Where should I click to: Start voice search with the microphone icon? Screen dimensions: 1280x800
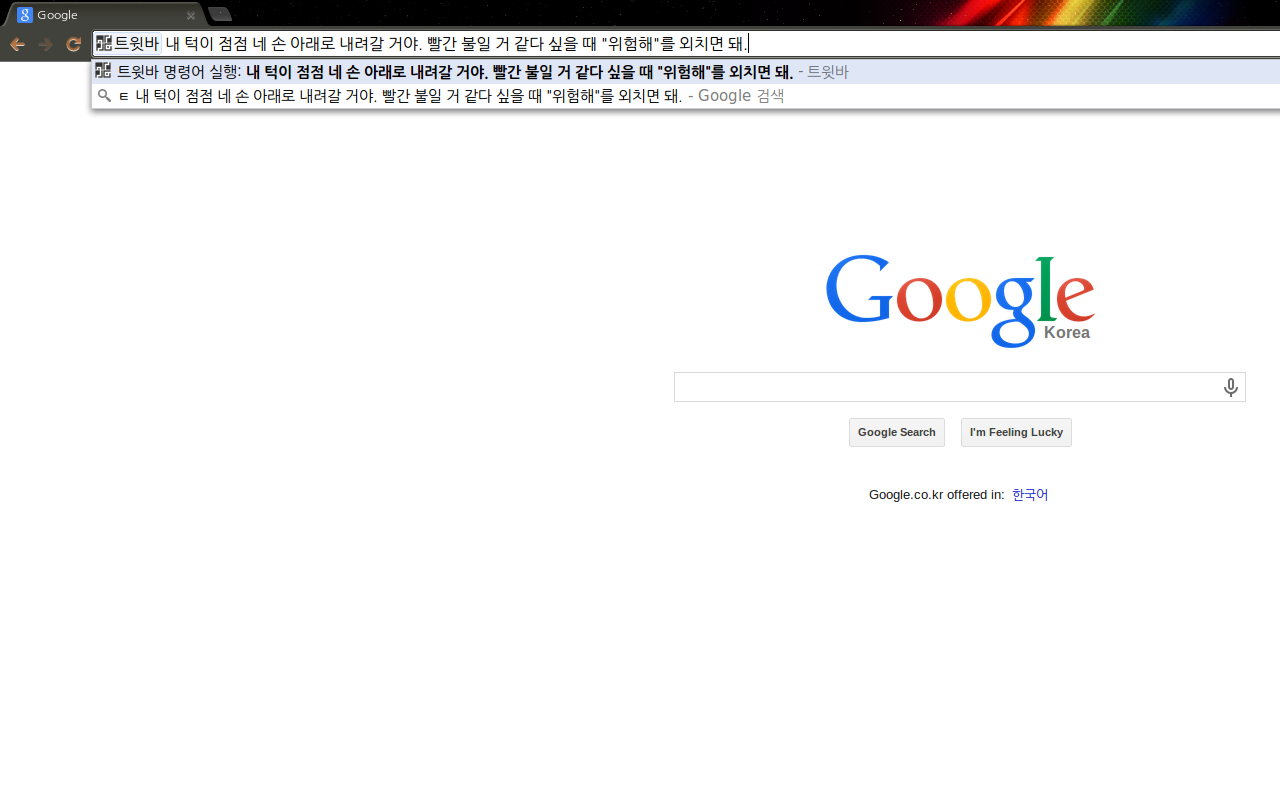pyautogui.click(x=1231, y=388)
